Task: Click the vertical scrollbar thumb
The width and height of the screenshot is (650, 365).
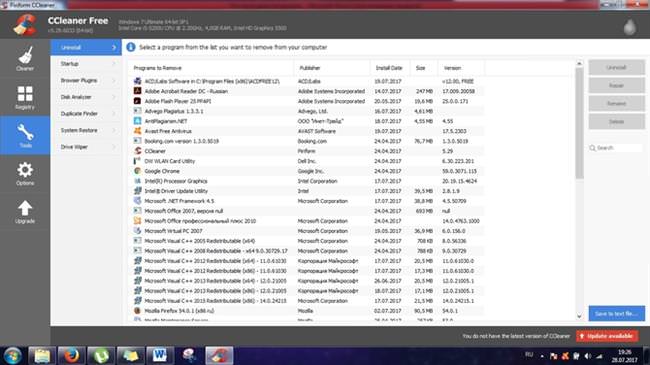Action: tap(579, 123)
